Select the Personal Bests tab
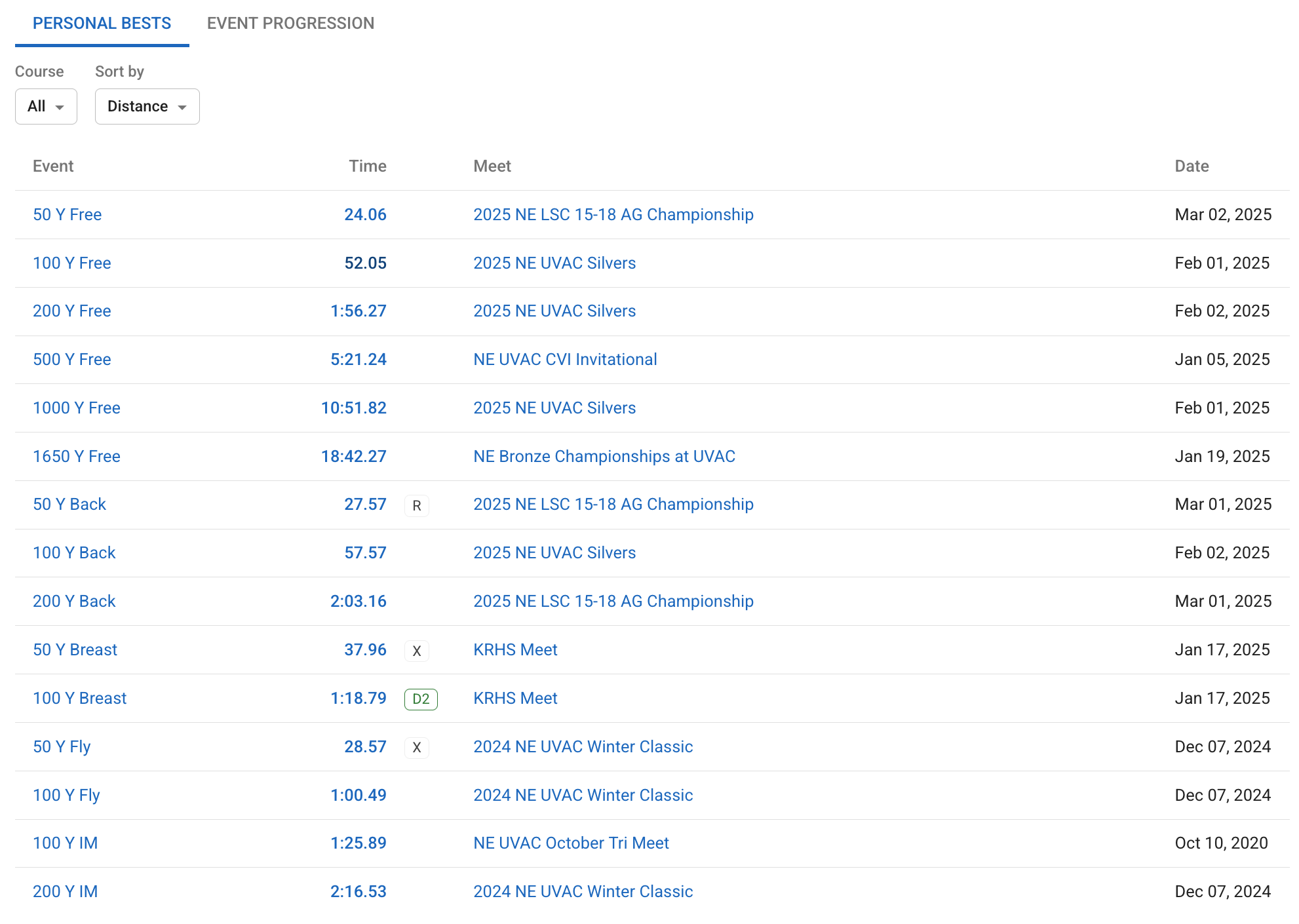Image resolution: width=1299 pixels, height=924 pixels. 102,24
